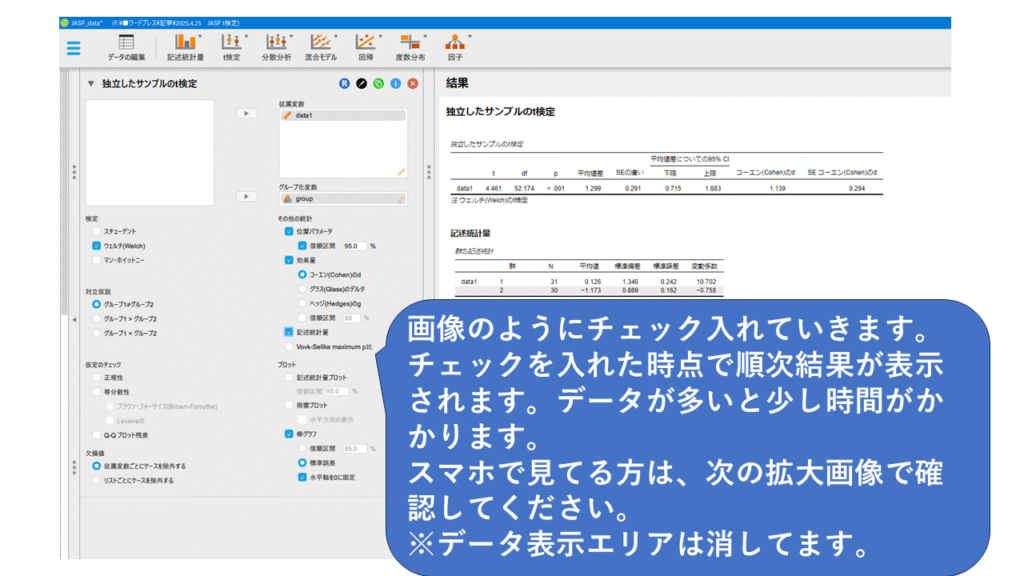Enable the 等分散性 assumption check
This screenshot has width=1024, height=576.
97,392
